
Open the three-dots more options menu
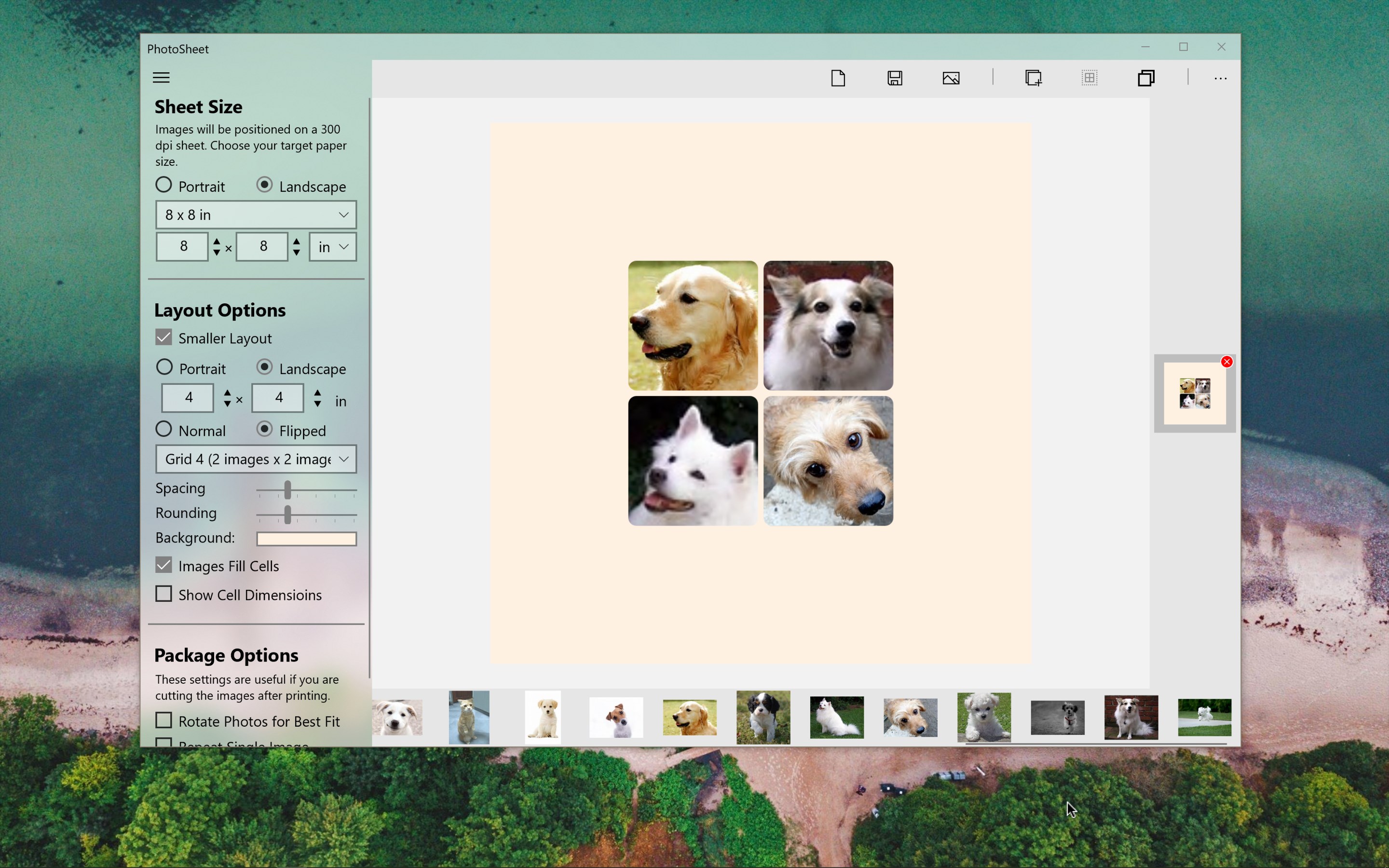click(1220, 78)
